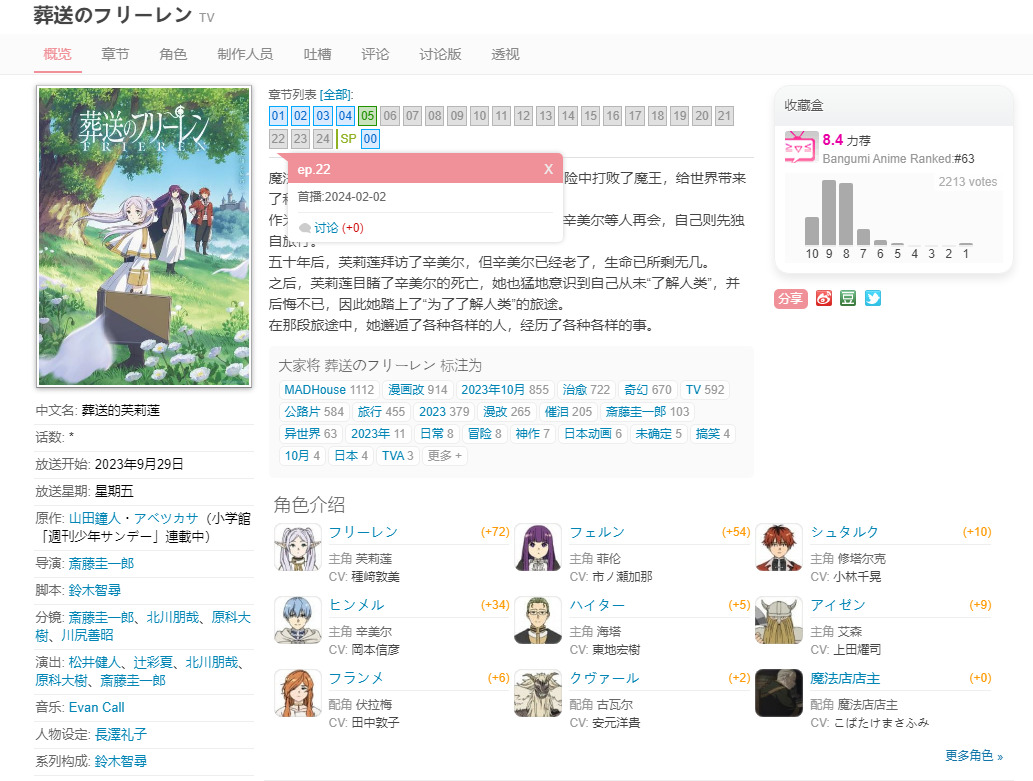This screenshot has width=1033, height=781.
Task: Click the anime cover poster image
Action: tap(144, 237)
